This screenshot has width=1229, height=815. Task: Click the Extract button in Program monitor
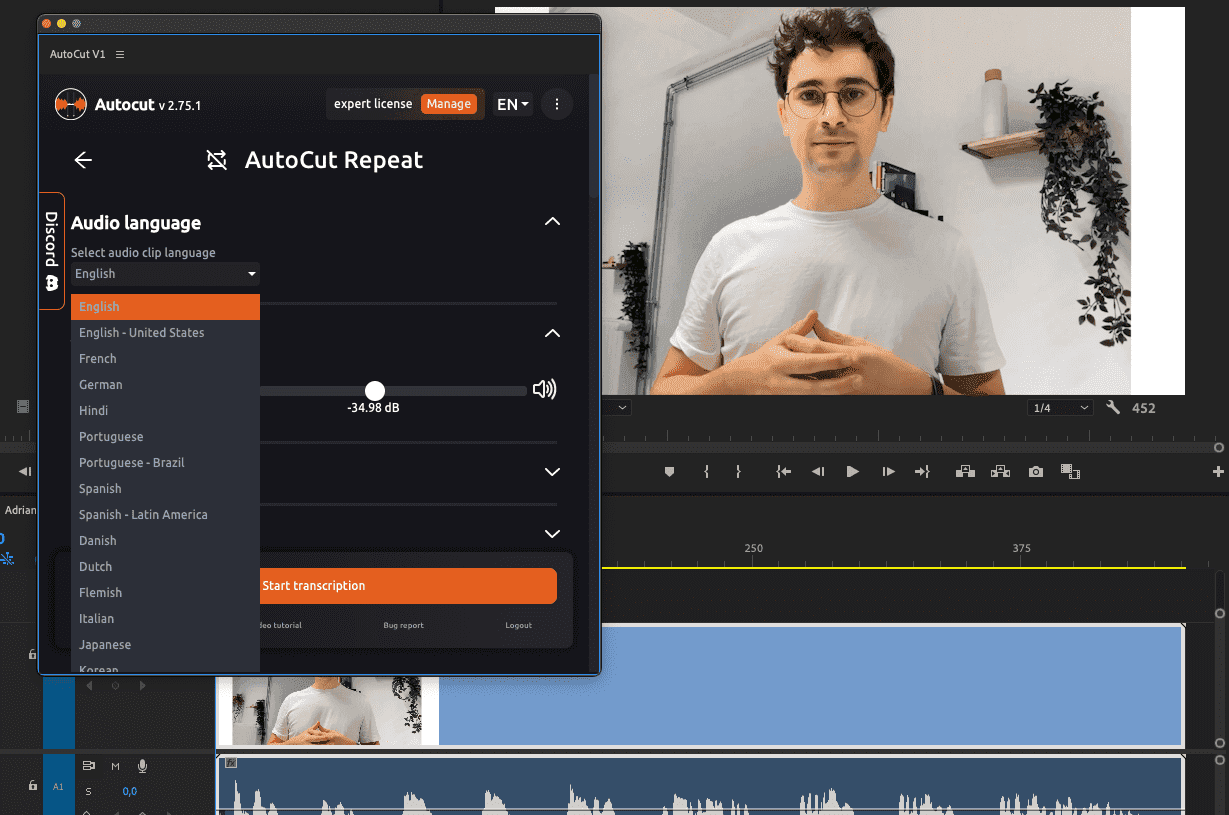(1000, 472)
